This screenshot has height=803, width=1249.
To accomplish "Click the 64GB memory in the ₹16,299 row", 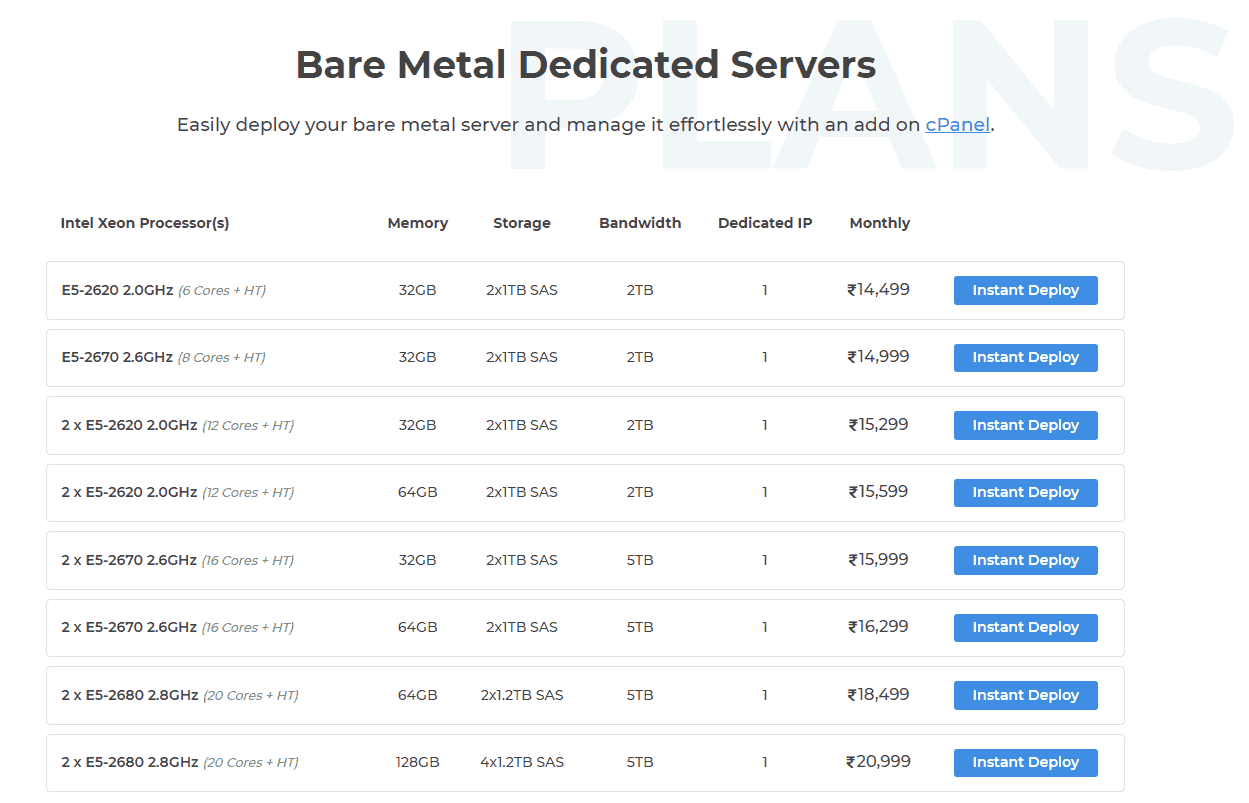I will click(418, 627).
